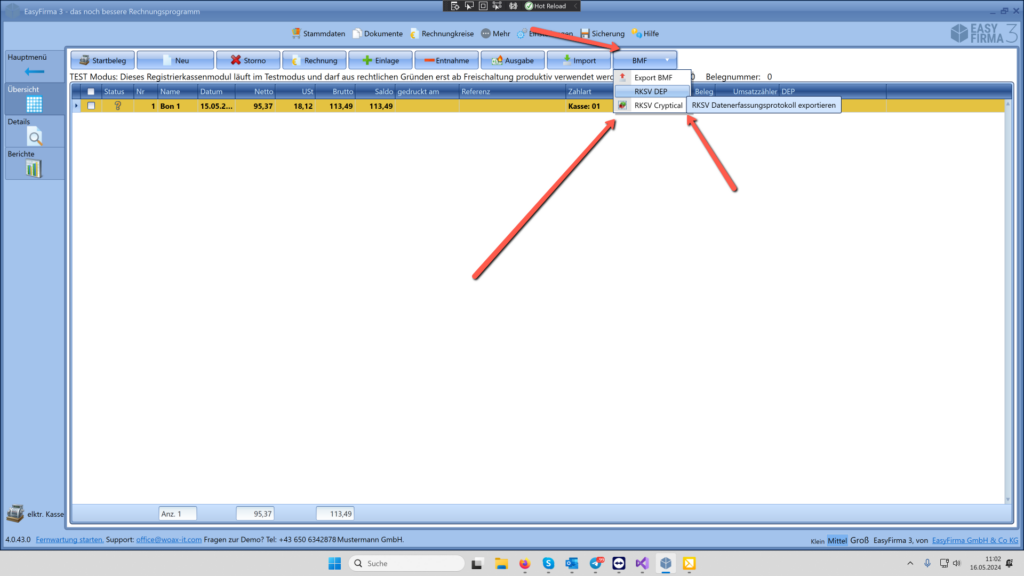
Task: Tick the checkbox for row Bon 1
Action: (91, 106)
